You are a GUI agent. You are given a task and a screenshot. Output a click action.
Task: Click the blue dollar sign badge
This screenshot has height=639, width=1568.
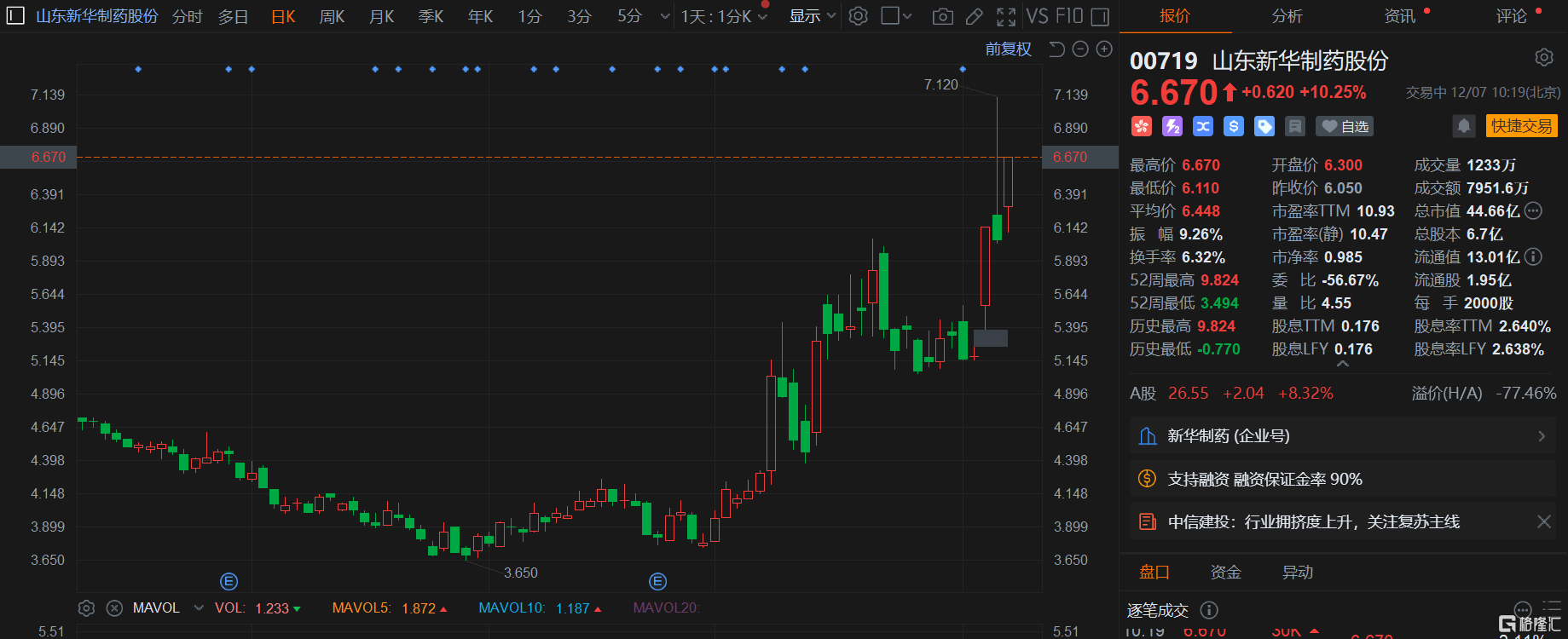point(1234,126)
